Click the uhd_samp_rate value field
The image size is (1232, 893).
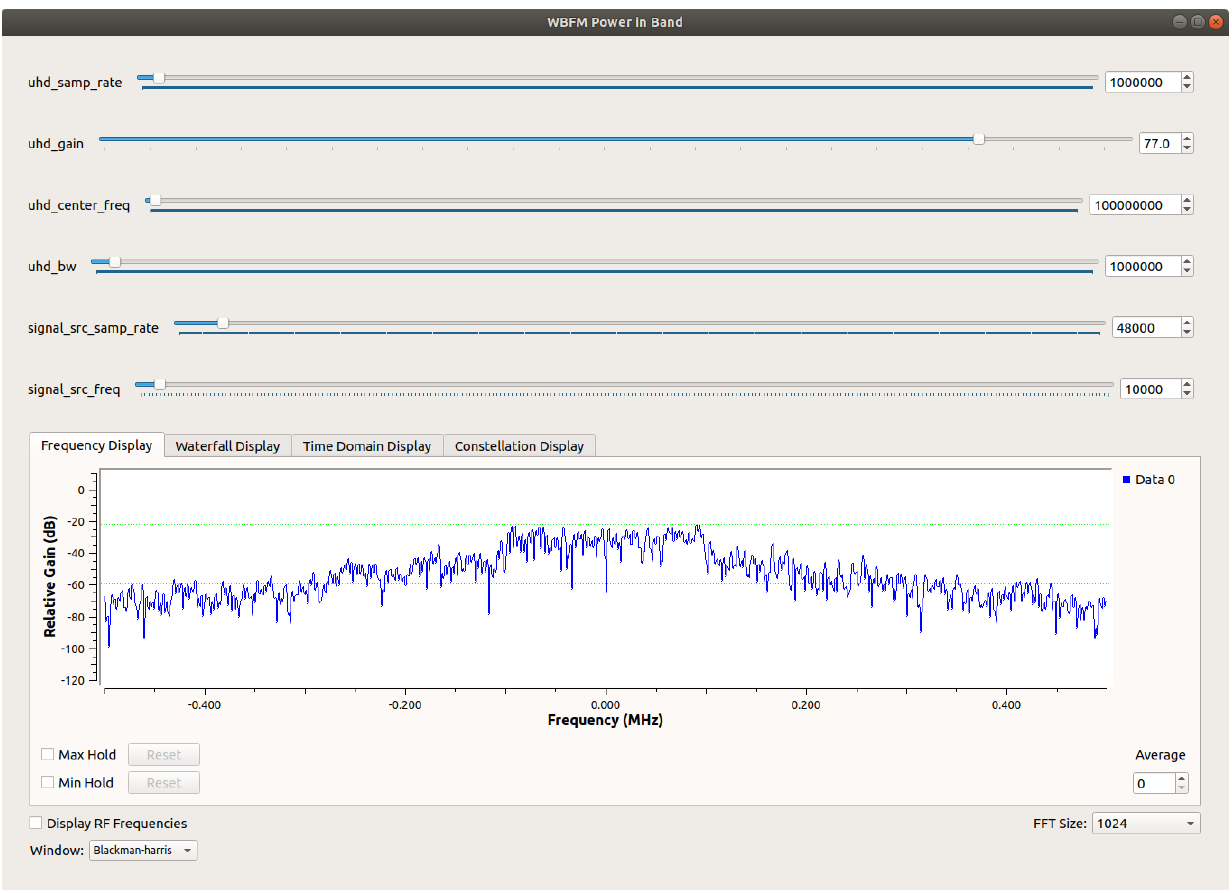[x=1142, y=83]
